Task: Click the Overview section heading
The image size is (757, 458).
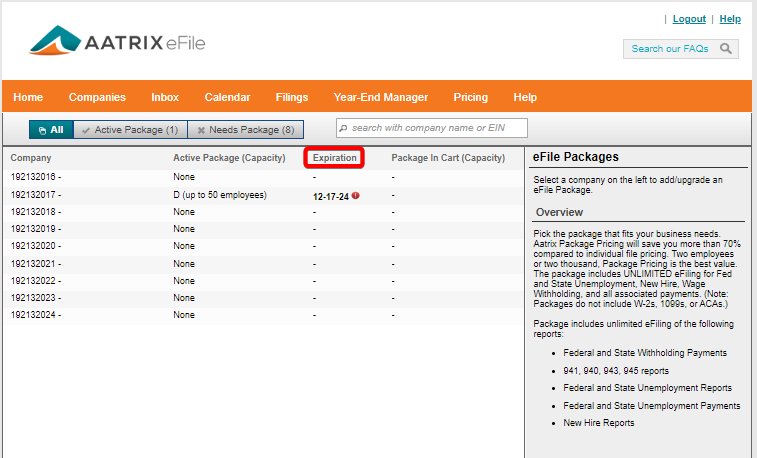Action: (x=559, y=212)
